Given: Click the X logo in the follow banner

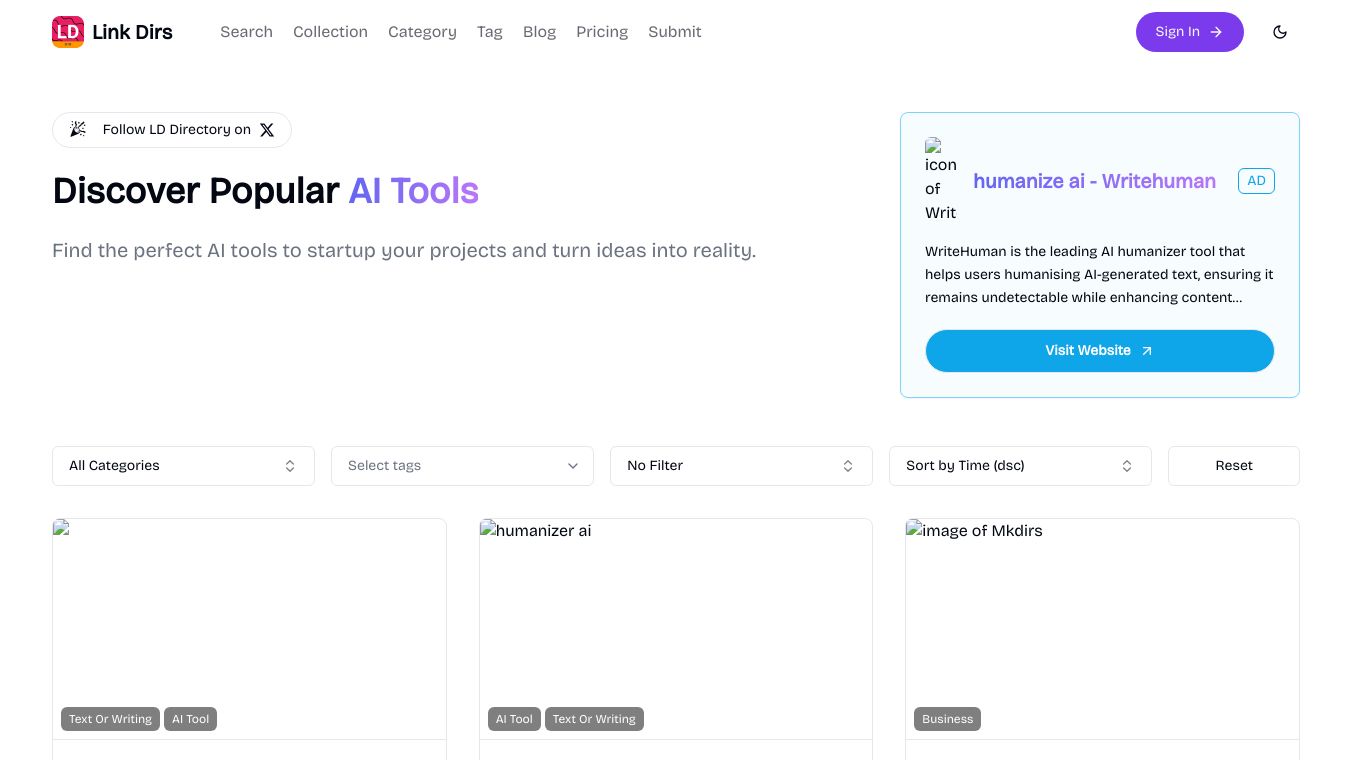Looking at the screenshot, I should (267, 130).
